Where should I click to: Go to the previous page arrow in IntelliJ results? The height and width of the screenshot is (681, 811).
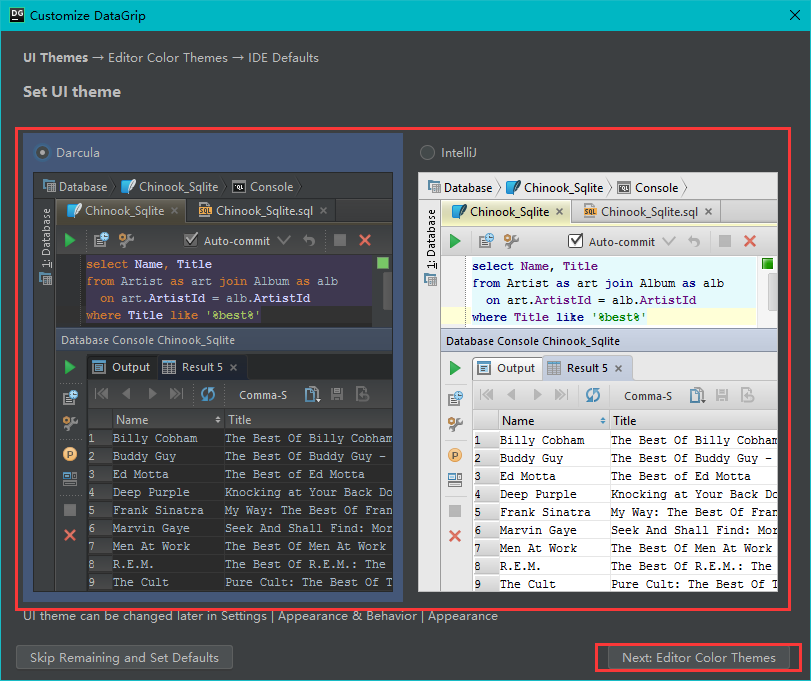point(512,395)
